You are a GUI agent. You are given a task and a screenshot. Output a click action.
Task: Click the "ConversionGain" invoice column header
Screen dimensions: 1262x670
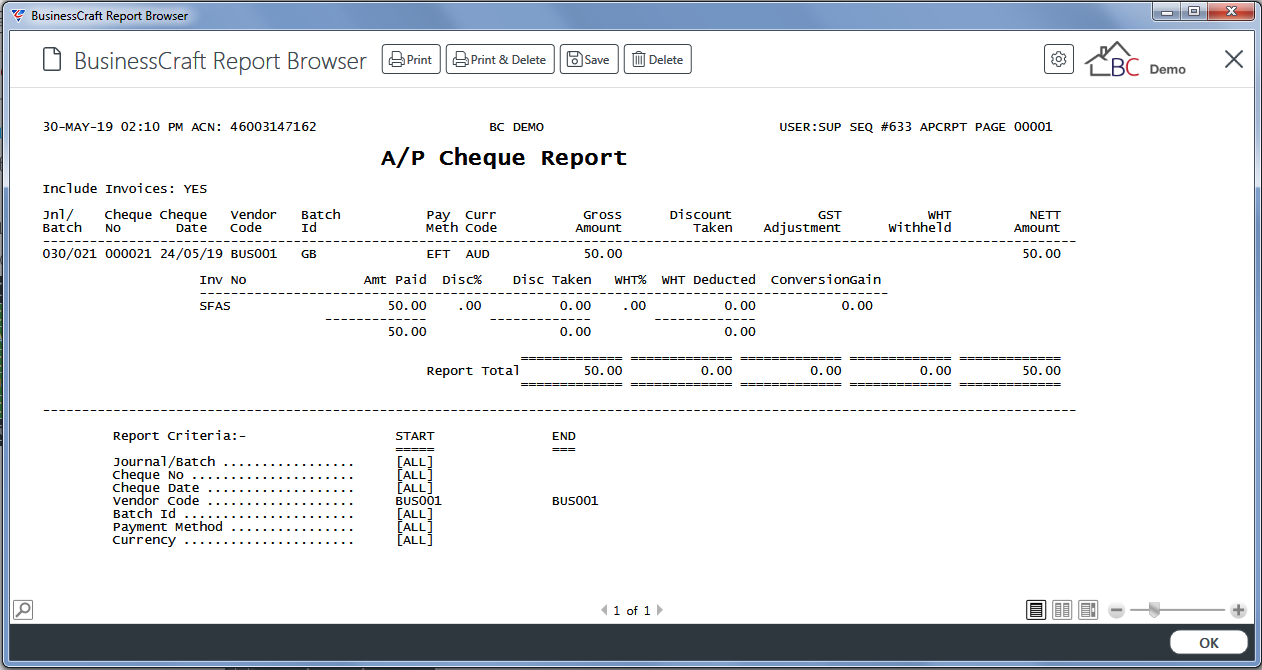826,280
